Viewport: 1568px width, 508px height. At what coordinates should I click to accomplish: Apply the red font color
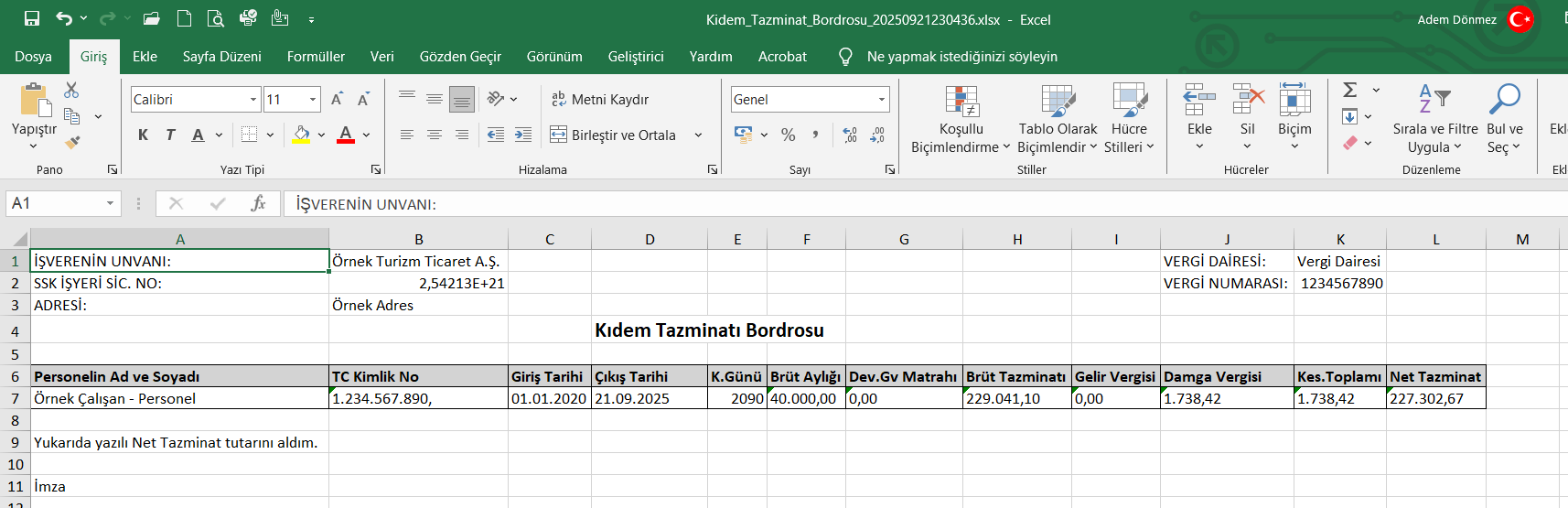click(346, 135)
